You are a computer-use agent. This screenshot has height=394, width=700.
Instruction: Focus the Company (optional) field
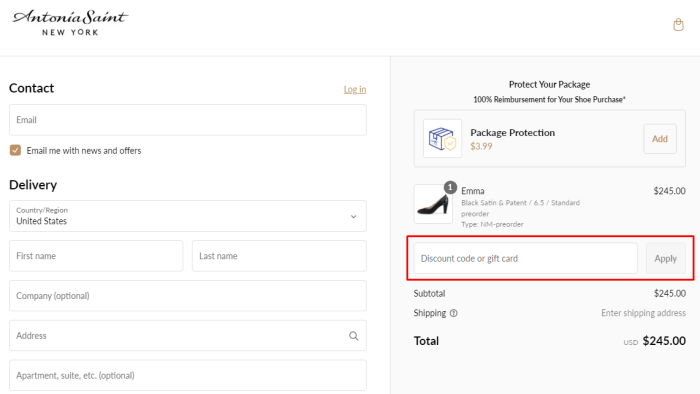pyautogui.click(x=188, y=296)
